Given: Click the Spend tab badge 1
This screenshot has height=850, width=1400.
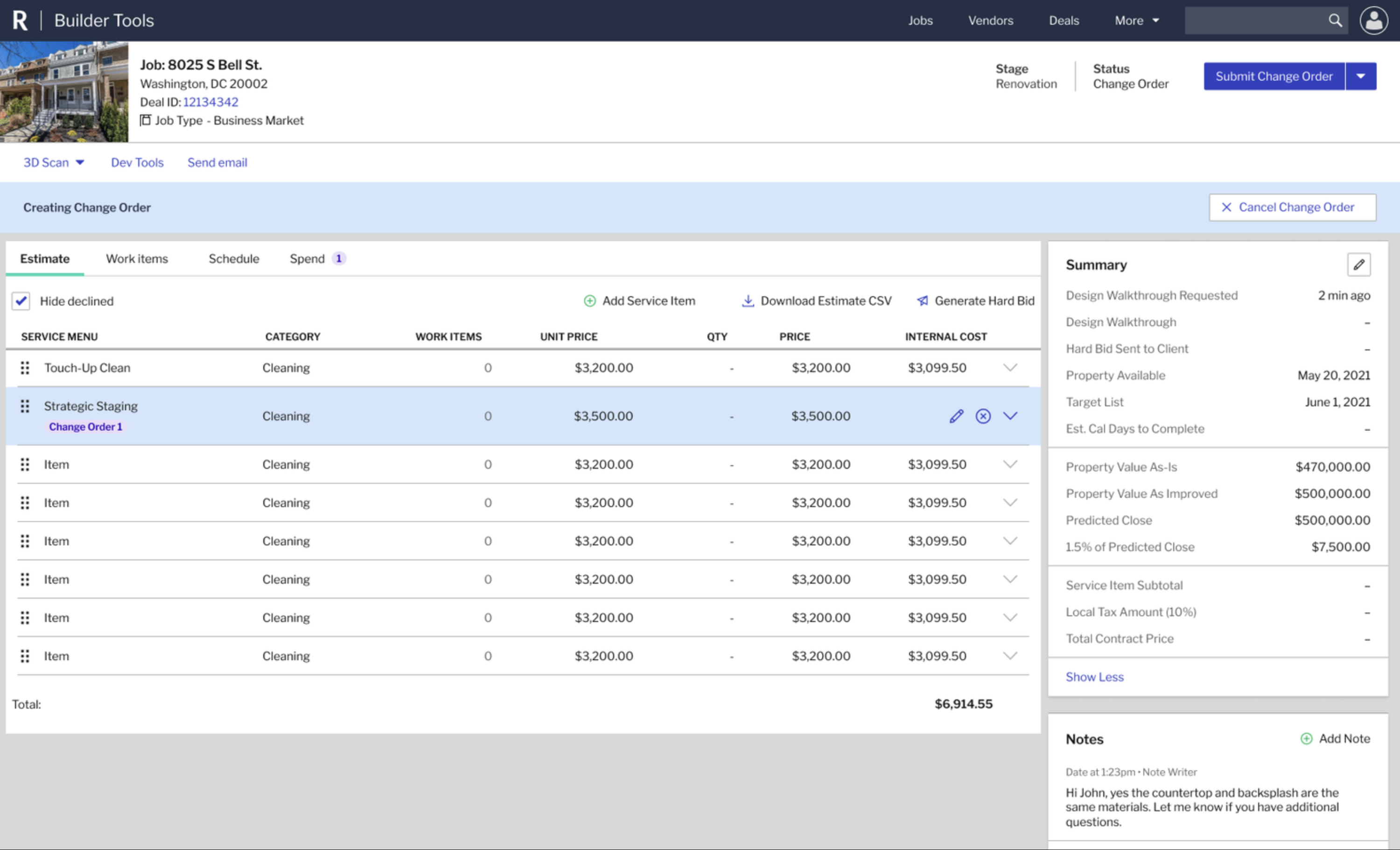Looking at the screenshot, I should pos(339,258).
